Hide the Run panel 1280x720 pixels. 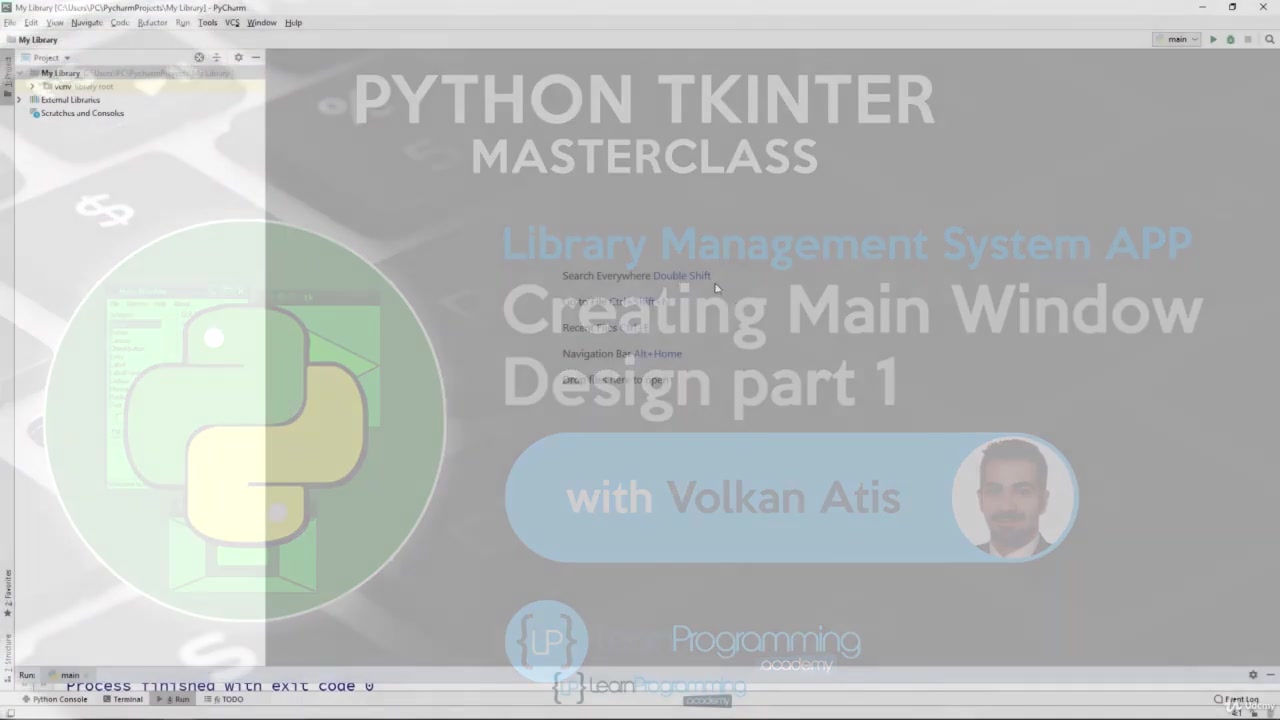pos(1269,675)
